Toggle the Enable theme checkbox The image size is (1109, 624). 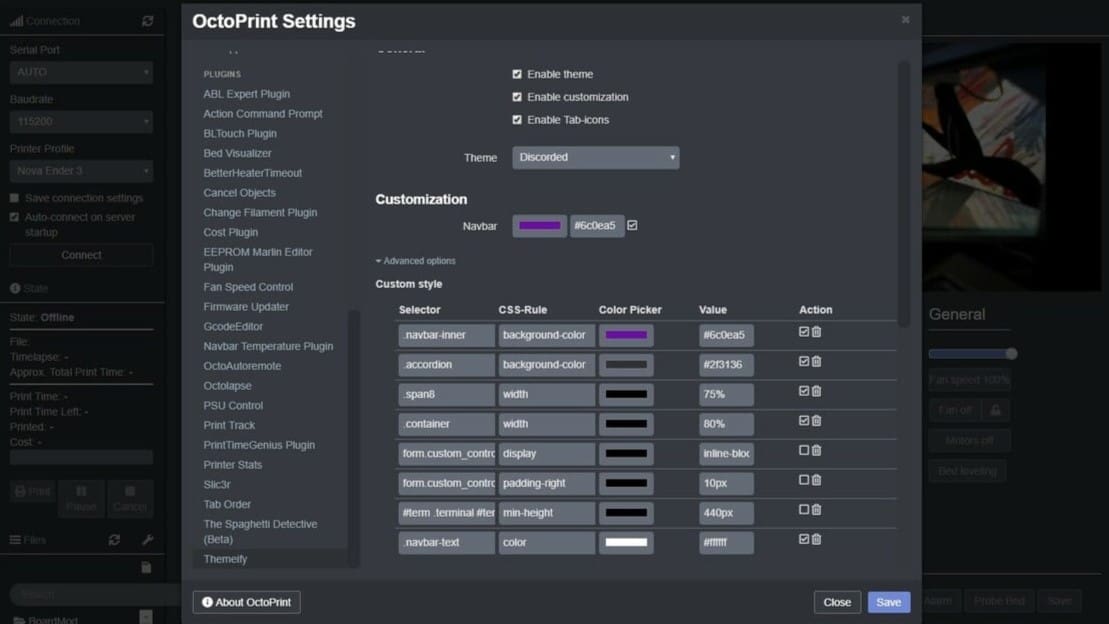(517, 74)
